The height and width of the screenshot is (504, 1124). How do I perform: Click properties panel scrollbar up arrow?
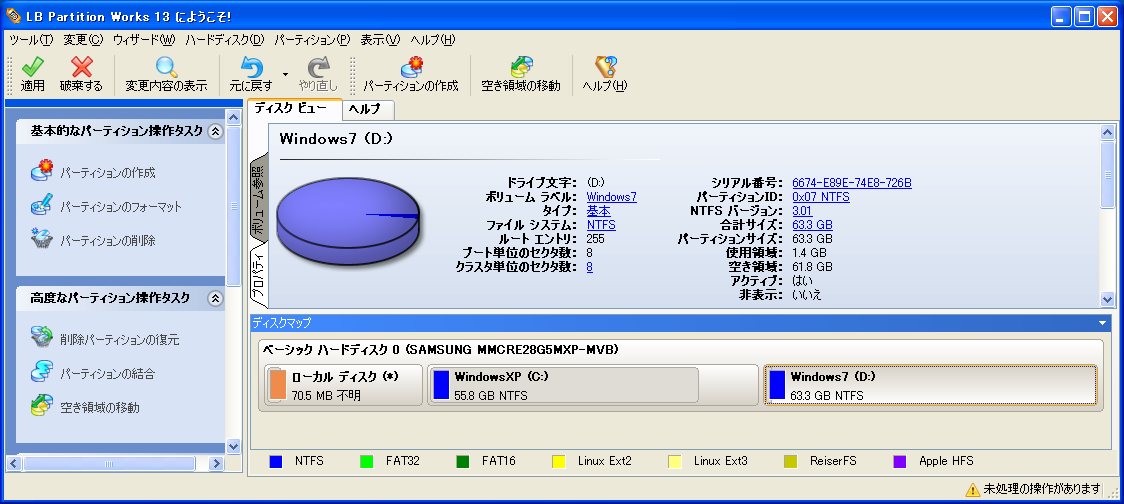[1108, 133]
